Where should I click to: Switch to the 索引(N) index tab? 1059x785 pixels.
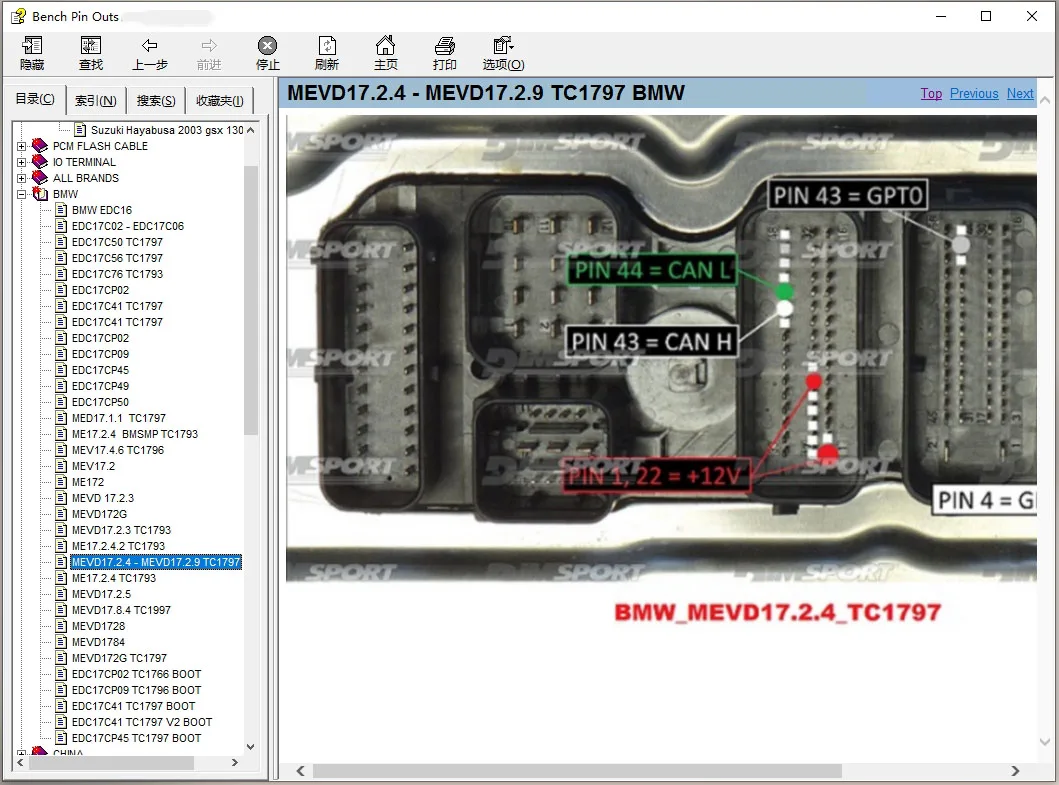95,101
